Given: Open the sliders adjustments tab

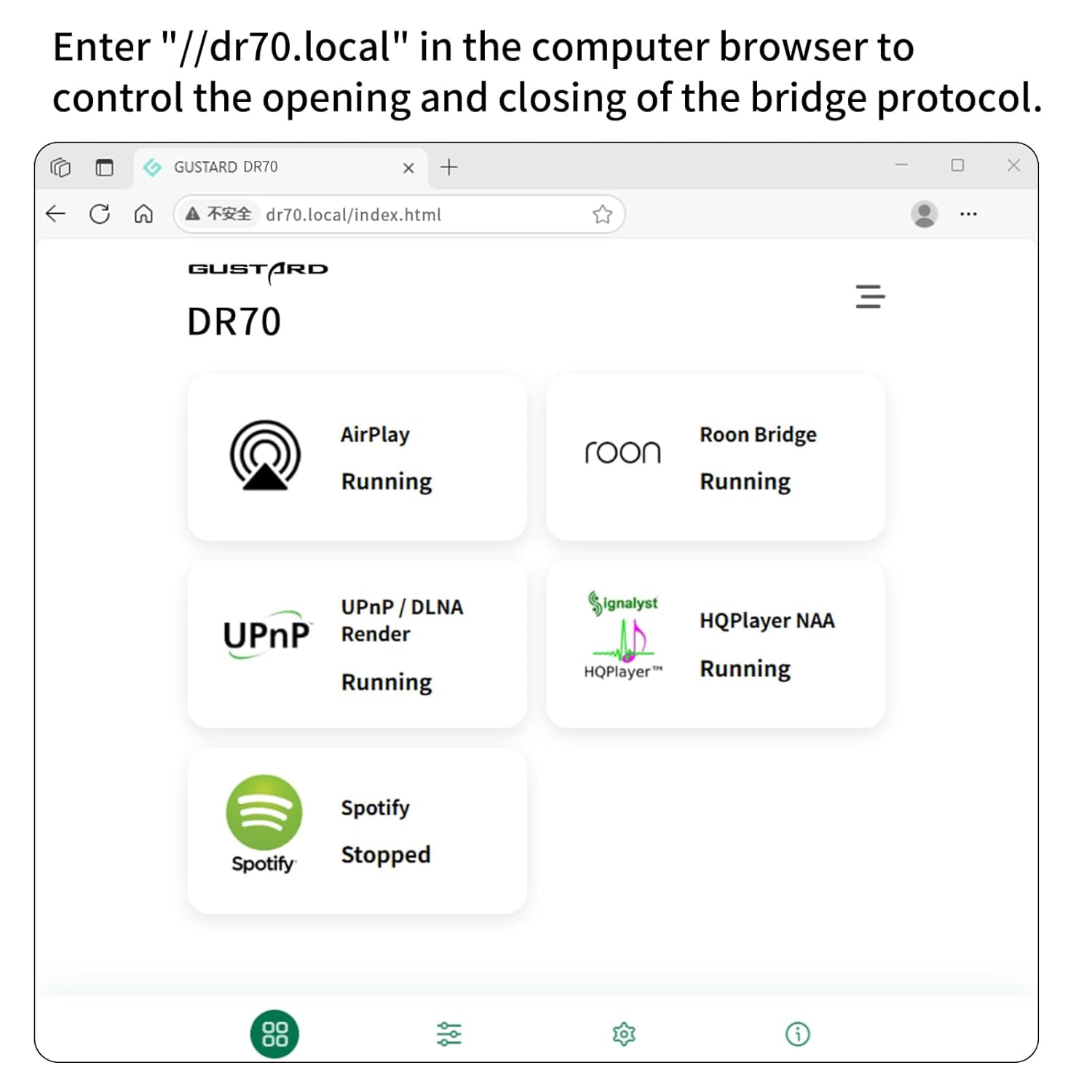Looking at the screenshot, I should tap(449, 1034).
